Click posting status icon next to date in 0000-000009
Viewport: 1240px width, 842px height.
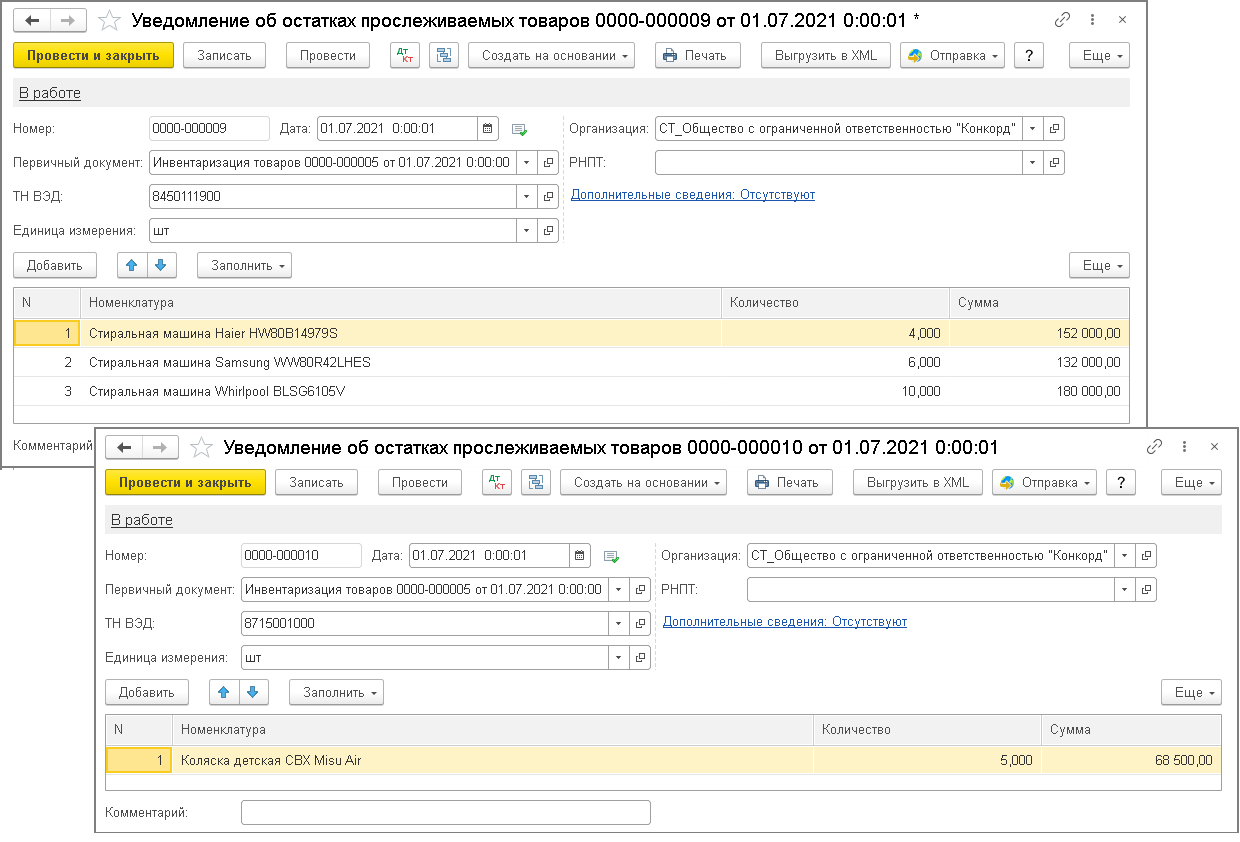coord(519,129)
